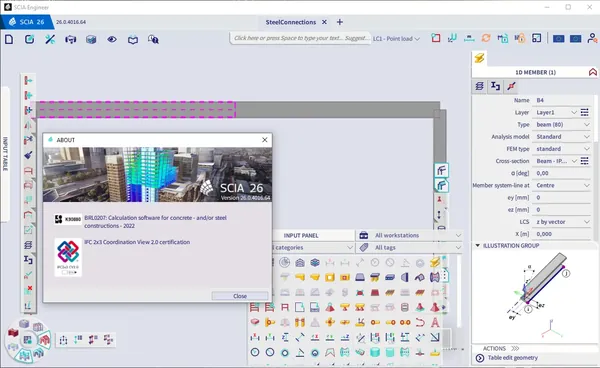Open the book library icon
This screenshot has width=600, height=368.
(133, 39)
